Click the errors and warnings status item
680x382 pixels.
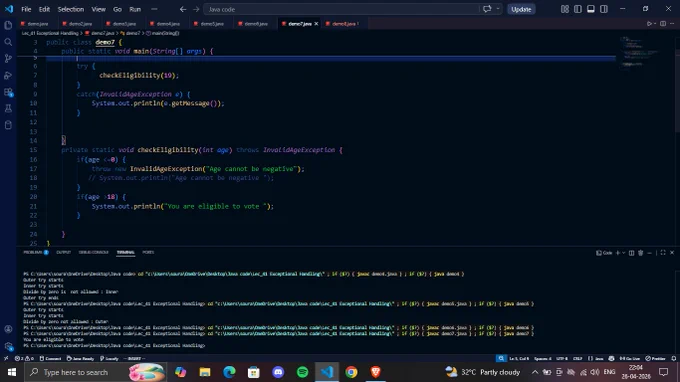24,359
